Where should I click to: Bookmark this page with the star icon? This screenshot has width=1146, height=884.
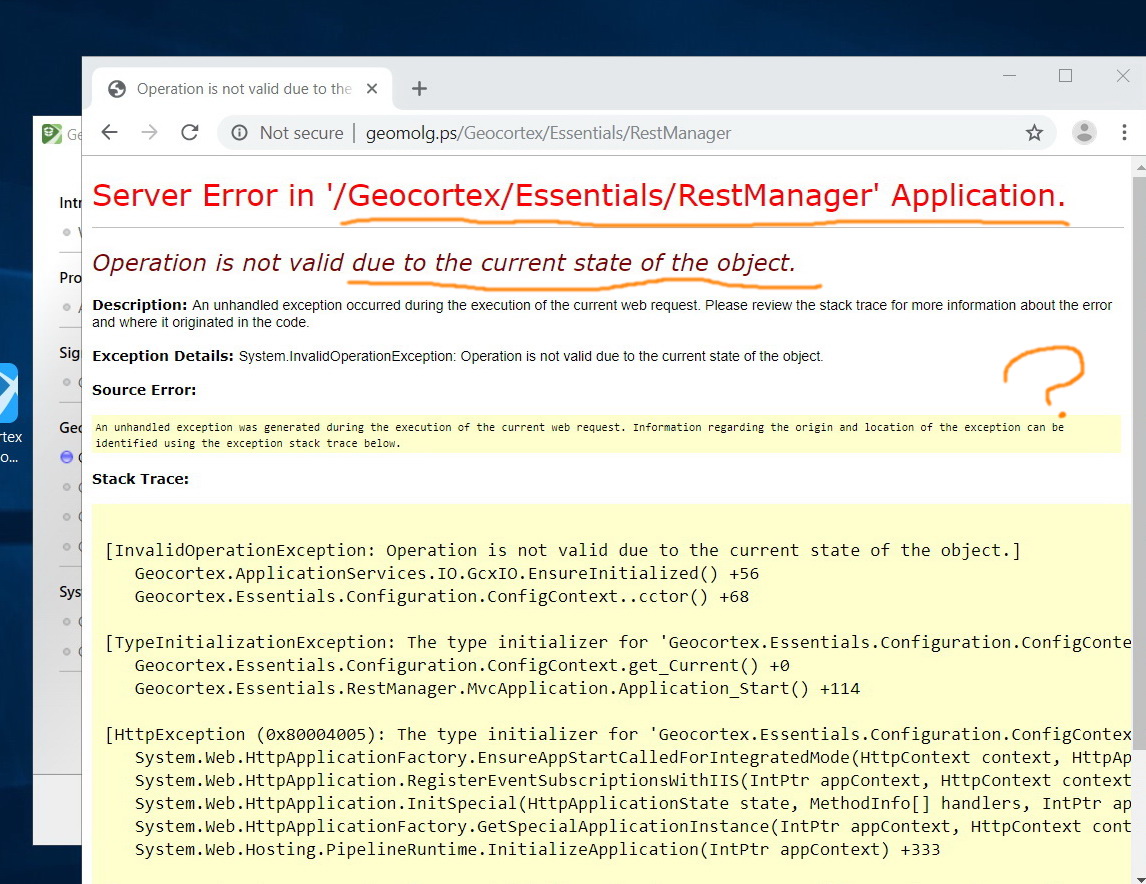coord(1034,133)
